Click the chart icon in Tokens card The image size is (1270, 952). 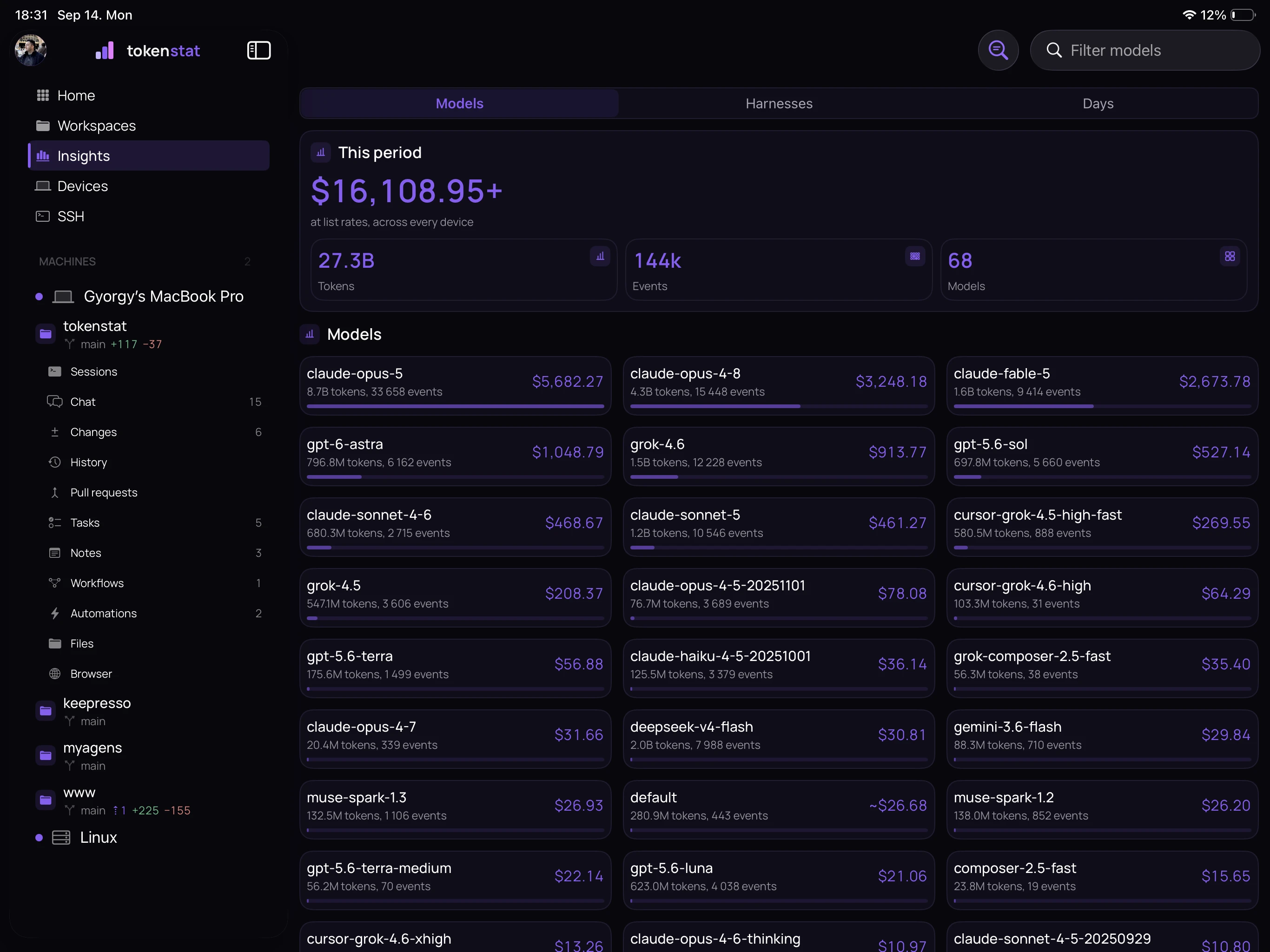[600, 256]
